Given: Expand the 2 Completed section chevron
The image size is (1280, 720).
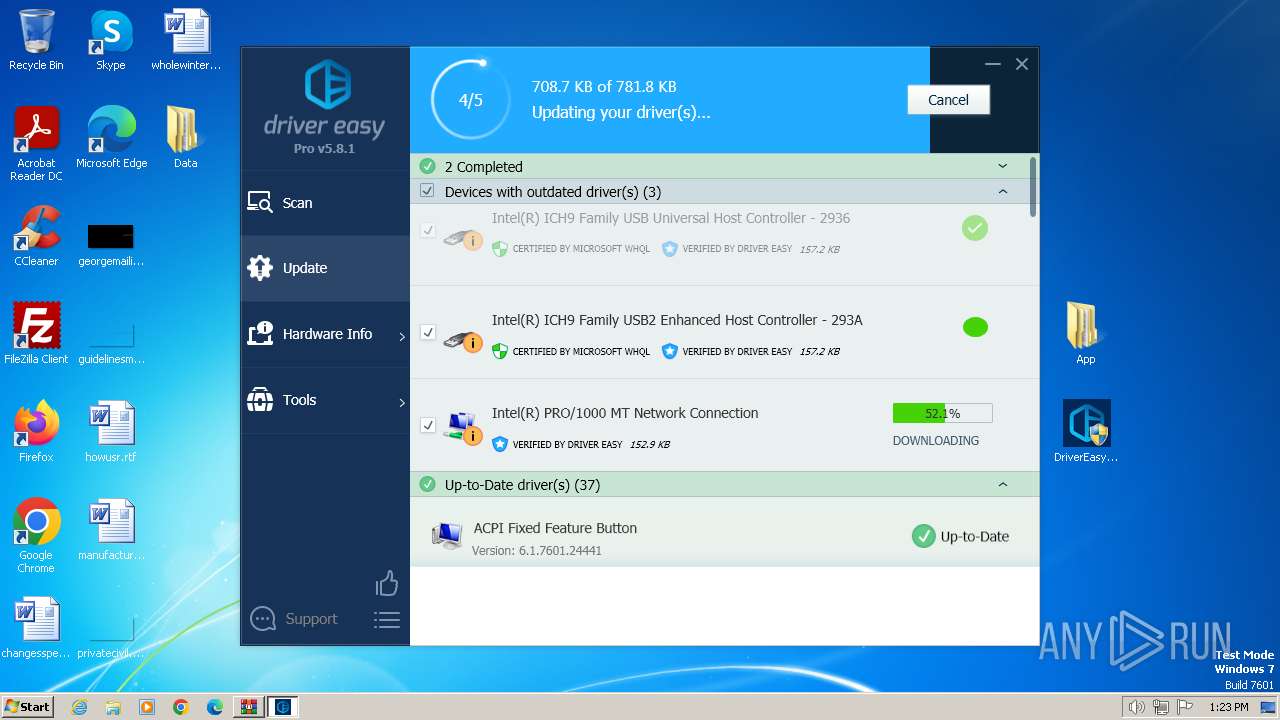Looking at the screenshot, I should click(1003, 166).
